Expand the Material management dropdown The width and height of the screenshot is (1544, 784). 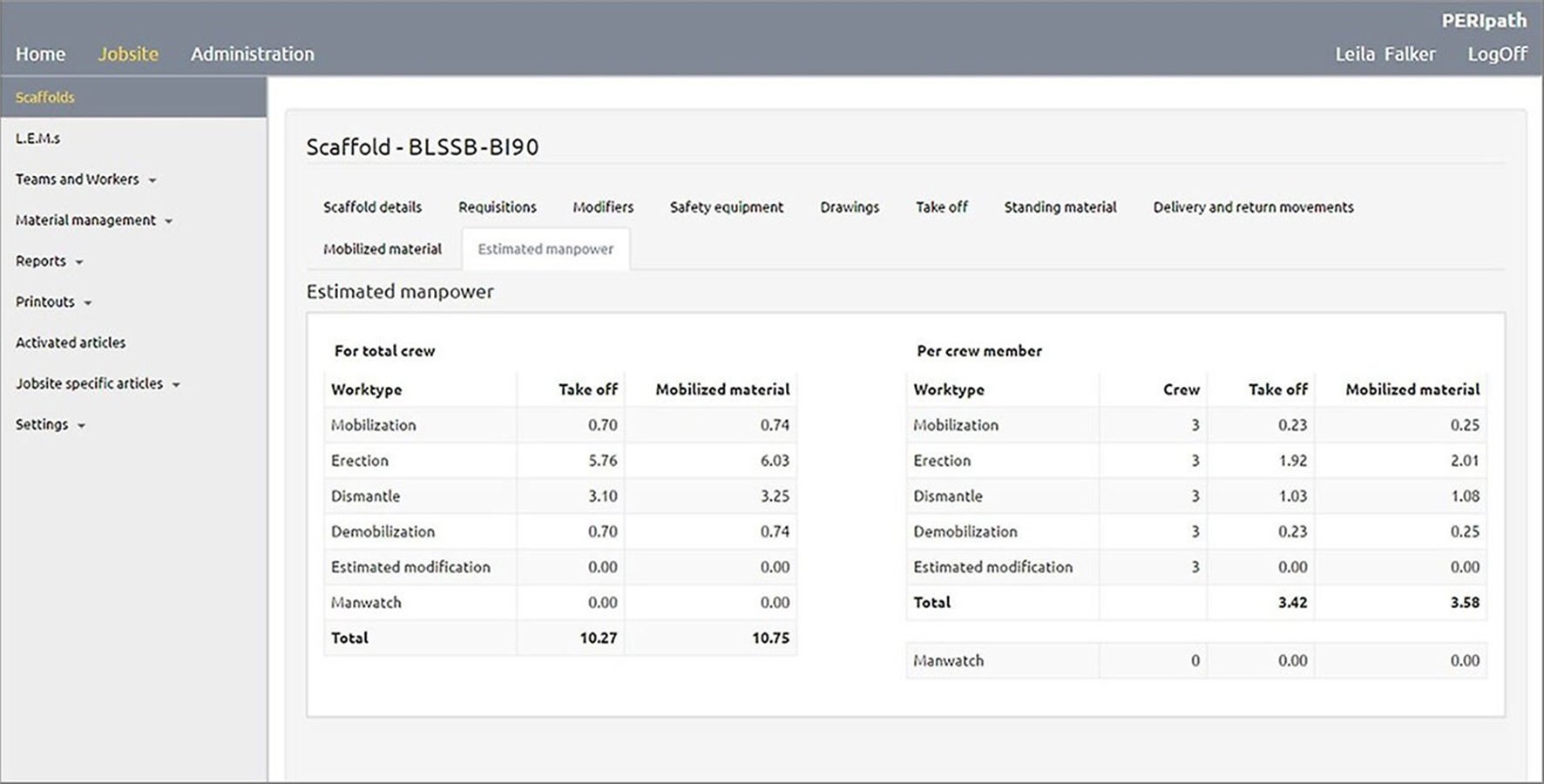pyautogui.click(x=93, y=220)
